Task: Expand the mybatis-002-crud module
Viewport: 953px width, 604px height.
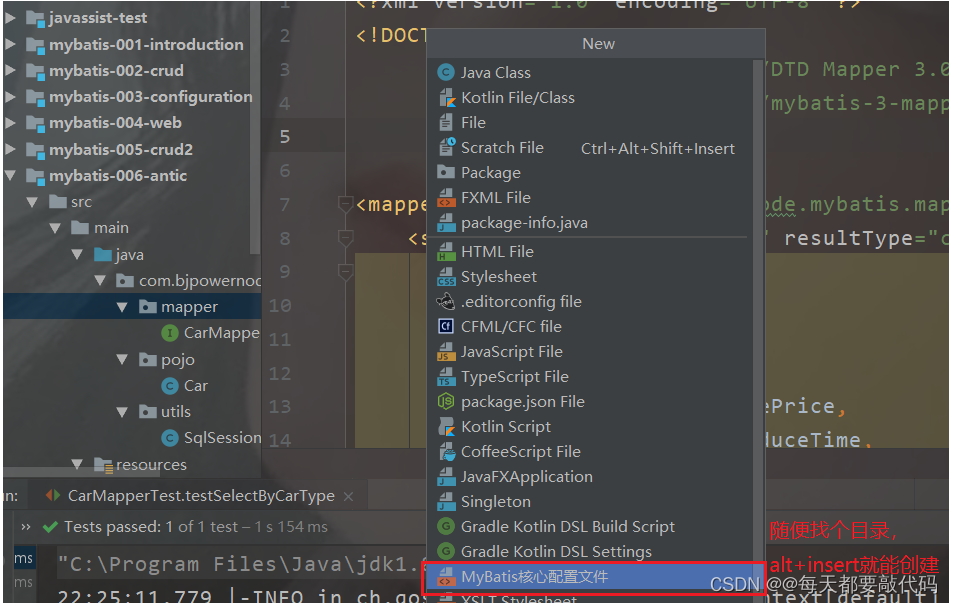Action: coord(10,70)
